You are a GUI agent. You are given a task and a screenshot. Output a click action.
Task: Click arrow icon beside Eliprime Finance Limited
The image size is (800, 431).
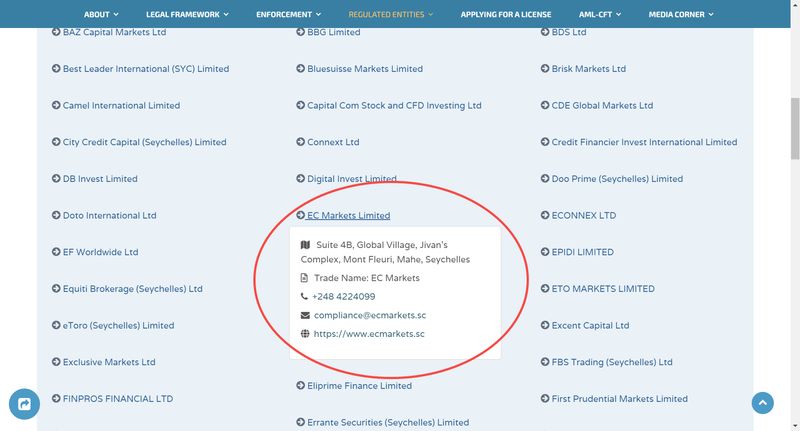tap(301, 386)
